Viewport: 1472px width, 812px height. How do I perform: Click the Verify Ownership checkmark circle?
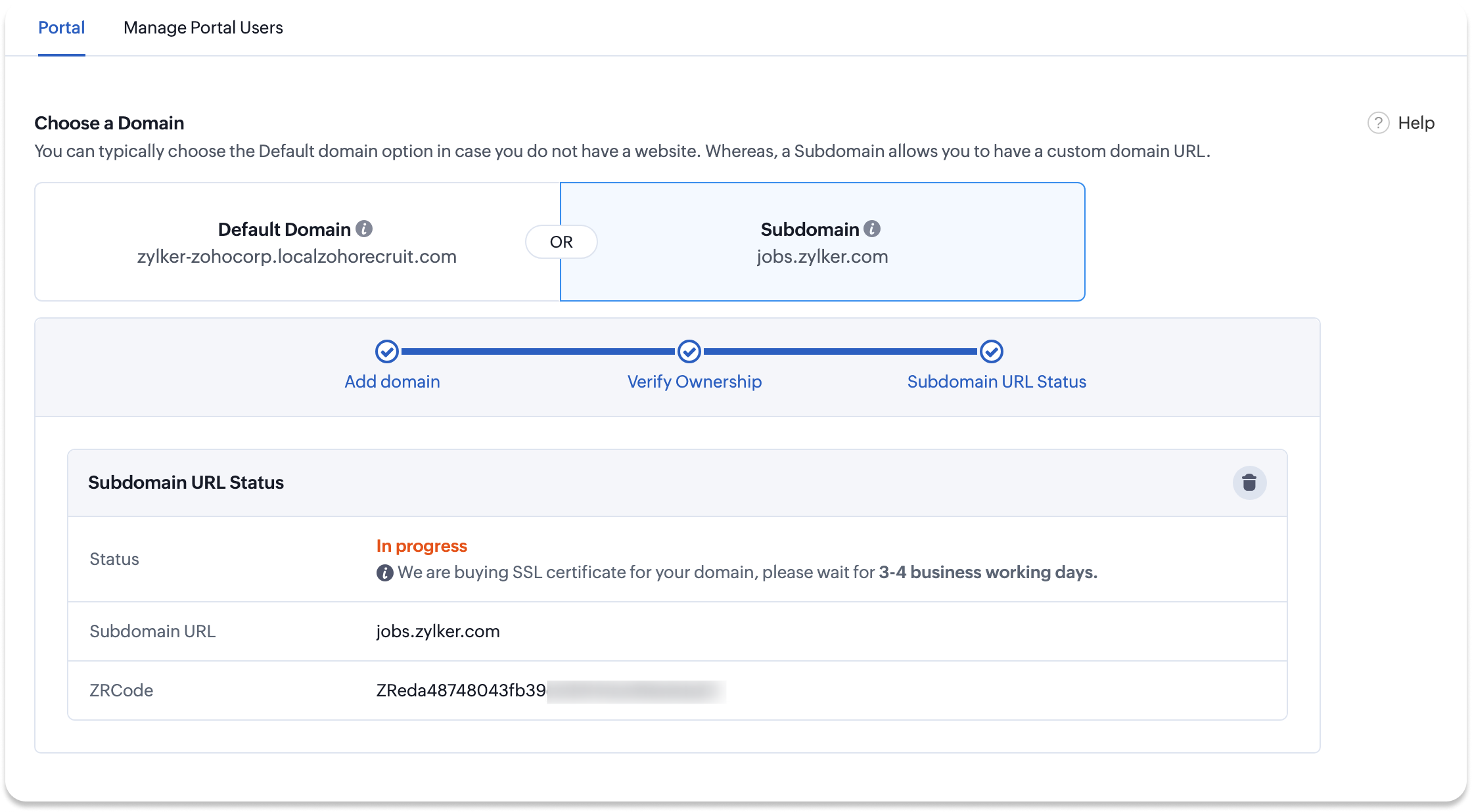point(689,351)
